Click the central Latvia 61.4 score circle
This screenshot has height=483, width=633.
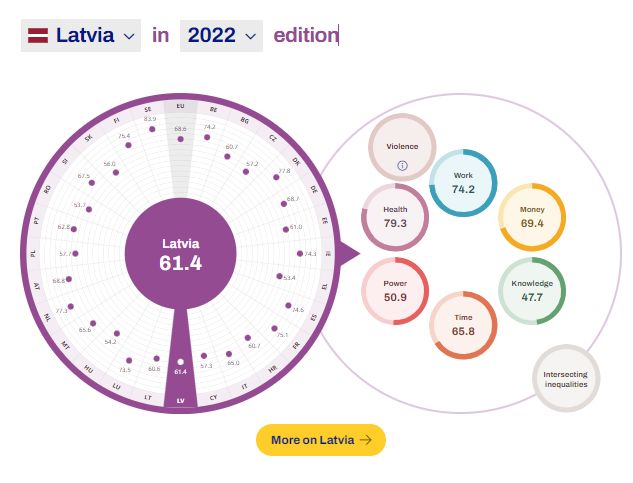tap(181, 254)
